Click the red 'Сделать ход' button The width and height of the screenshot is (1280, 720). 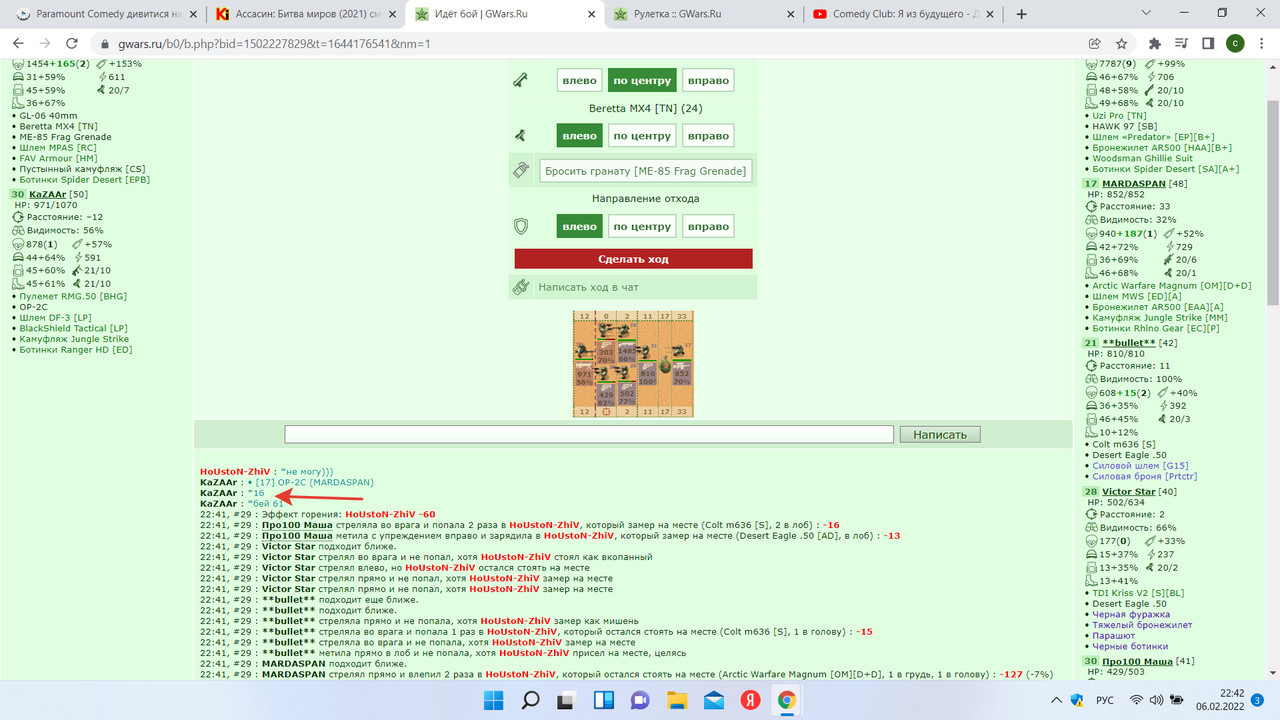(x=634, y=259)
